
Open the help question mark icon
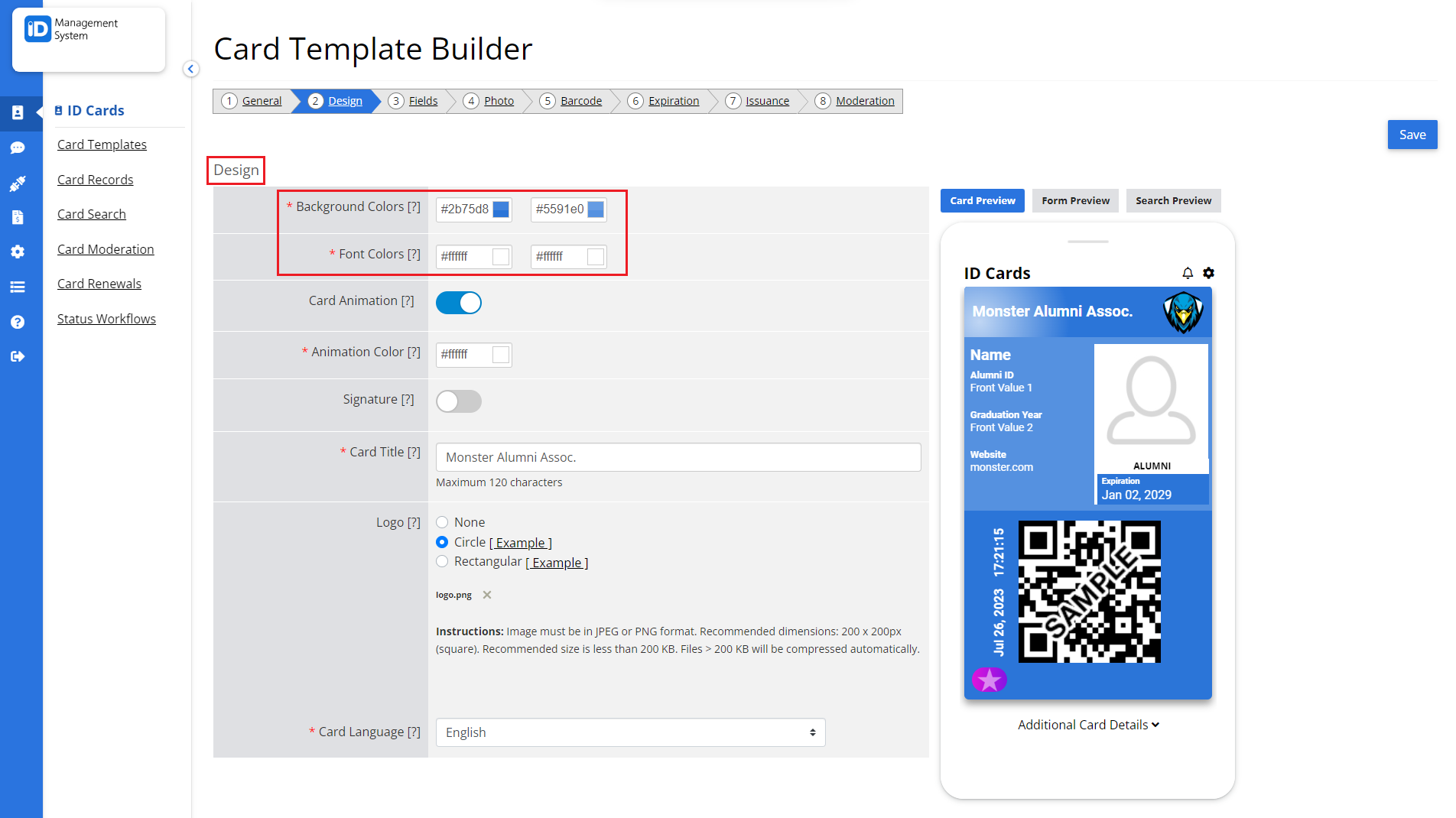pos(18,322)
